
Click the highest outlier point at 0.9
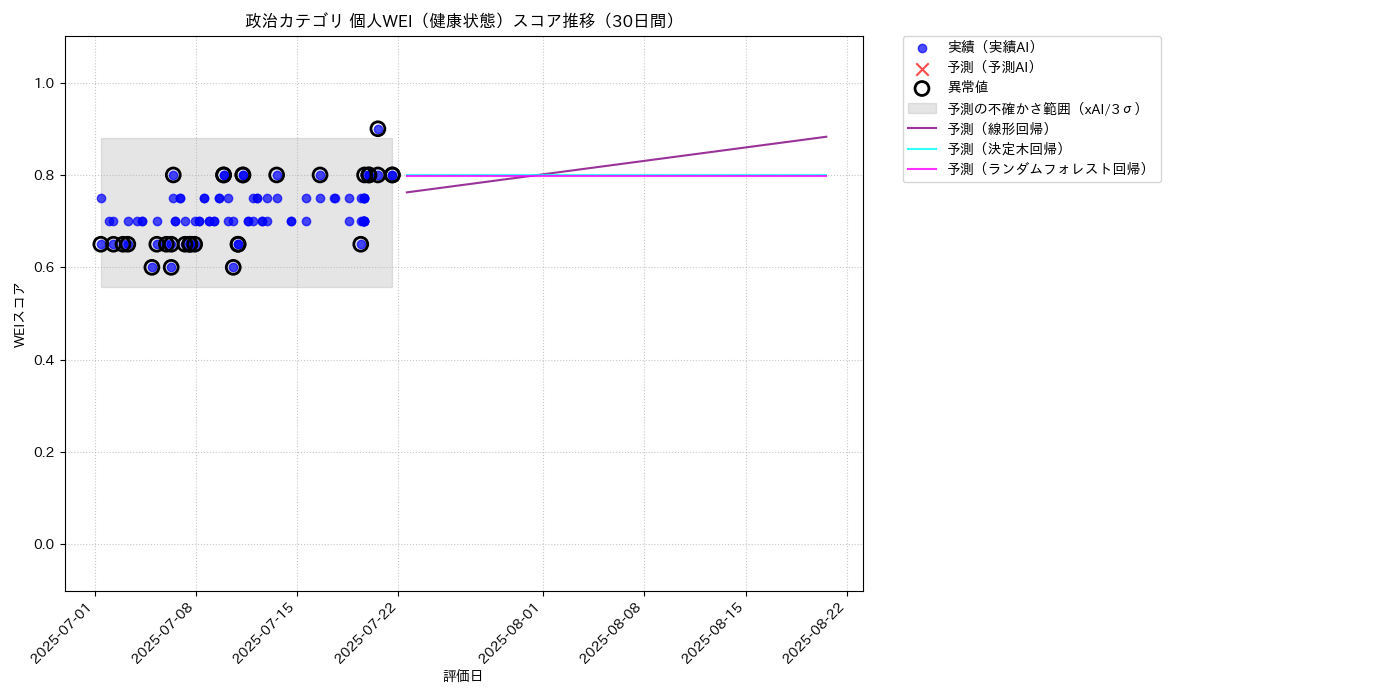point(378,129)
